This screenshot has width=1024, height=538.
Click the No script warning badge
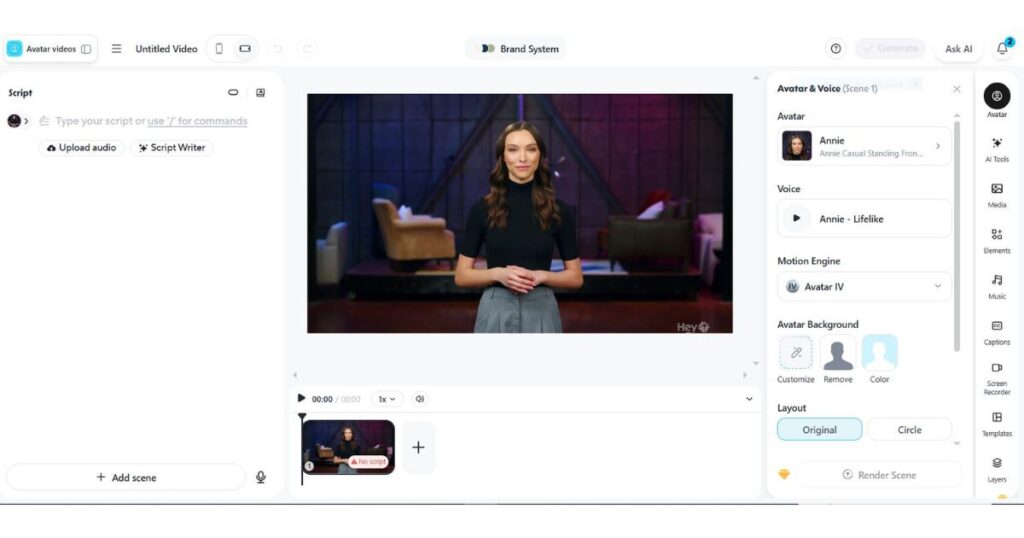(368, 462)
